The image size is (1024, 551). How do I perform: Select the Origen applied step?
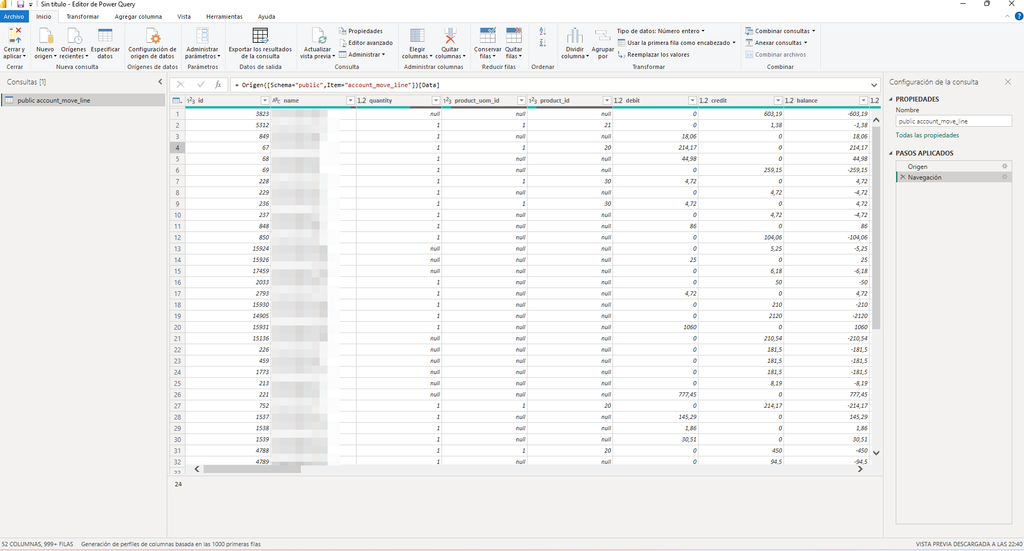coord(953,166)
